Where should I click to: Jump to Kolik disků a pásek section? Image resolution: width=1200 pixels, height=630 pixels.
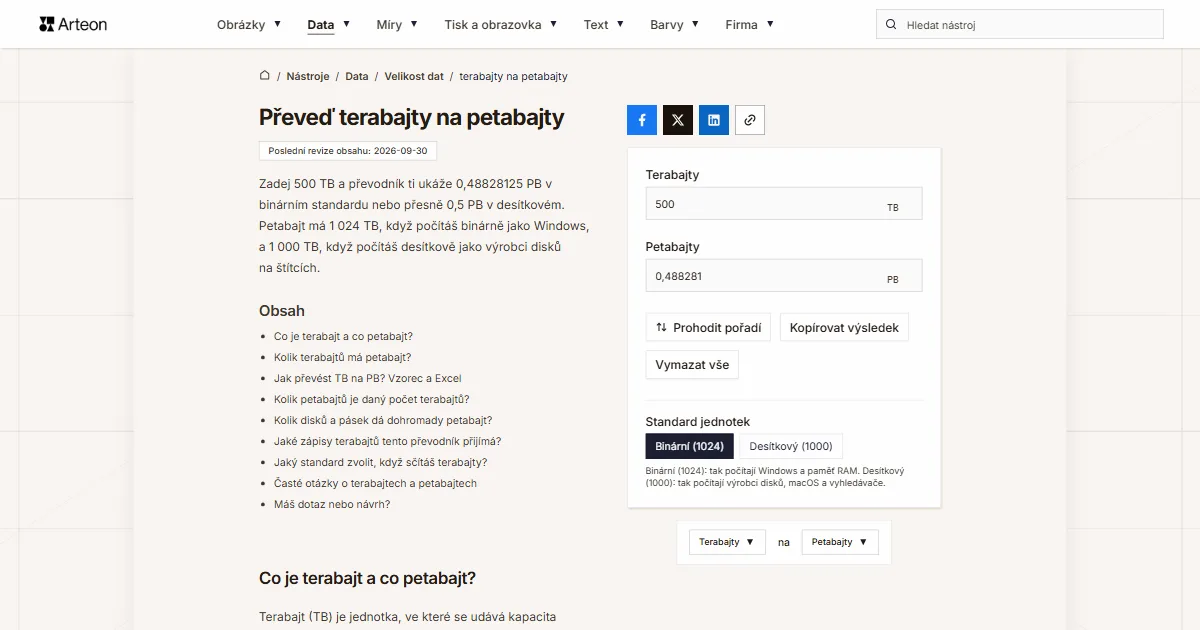tap(383, 420)
